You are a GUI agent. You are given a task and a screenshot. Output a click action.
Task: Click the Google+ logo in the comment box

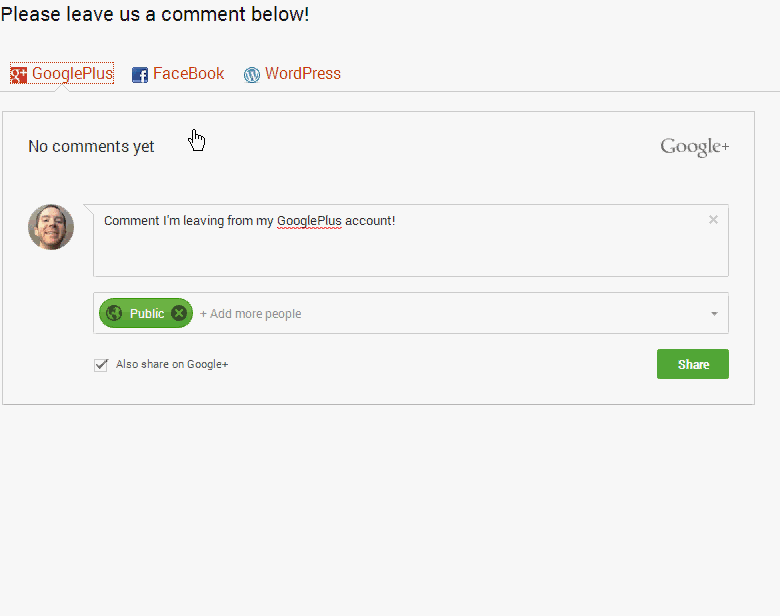tap(694, 147)
